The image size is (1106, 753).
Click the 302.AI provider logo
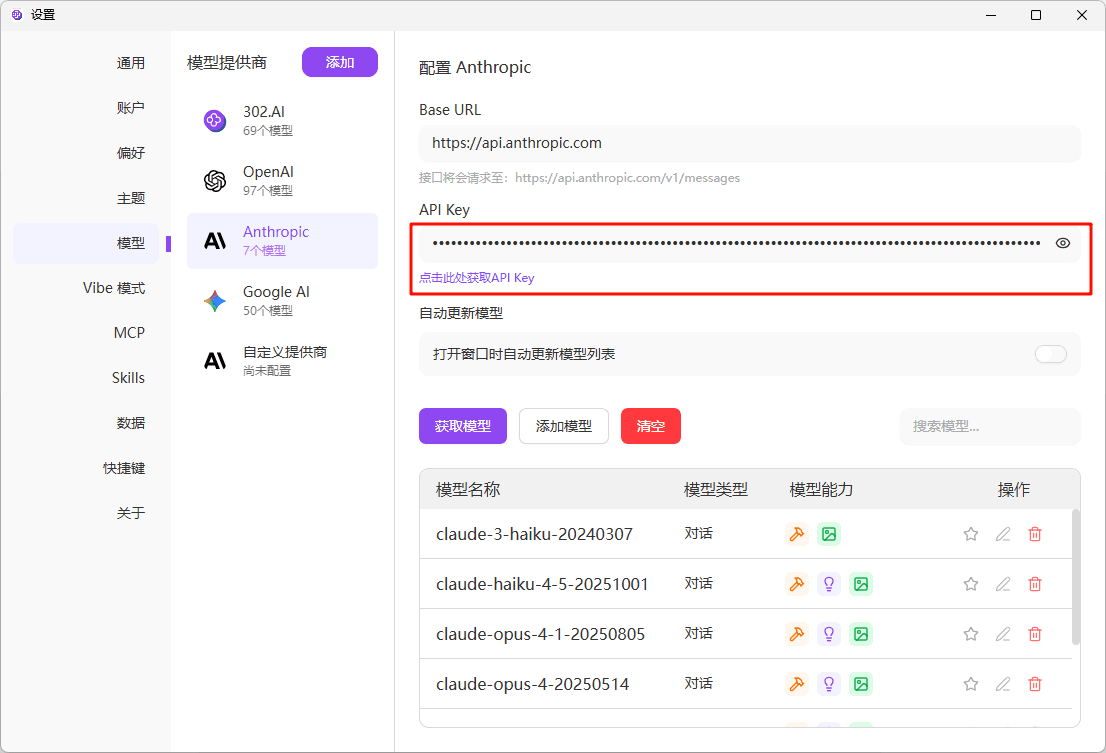(x=214, y=121)
